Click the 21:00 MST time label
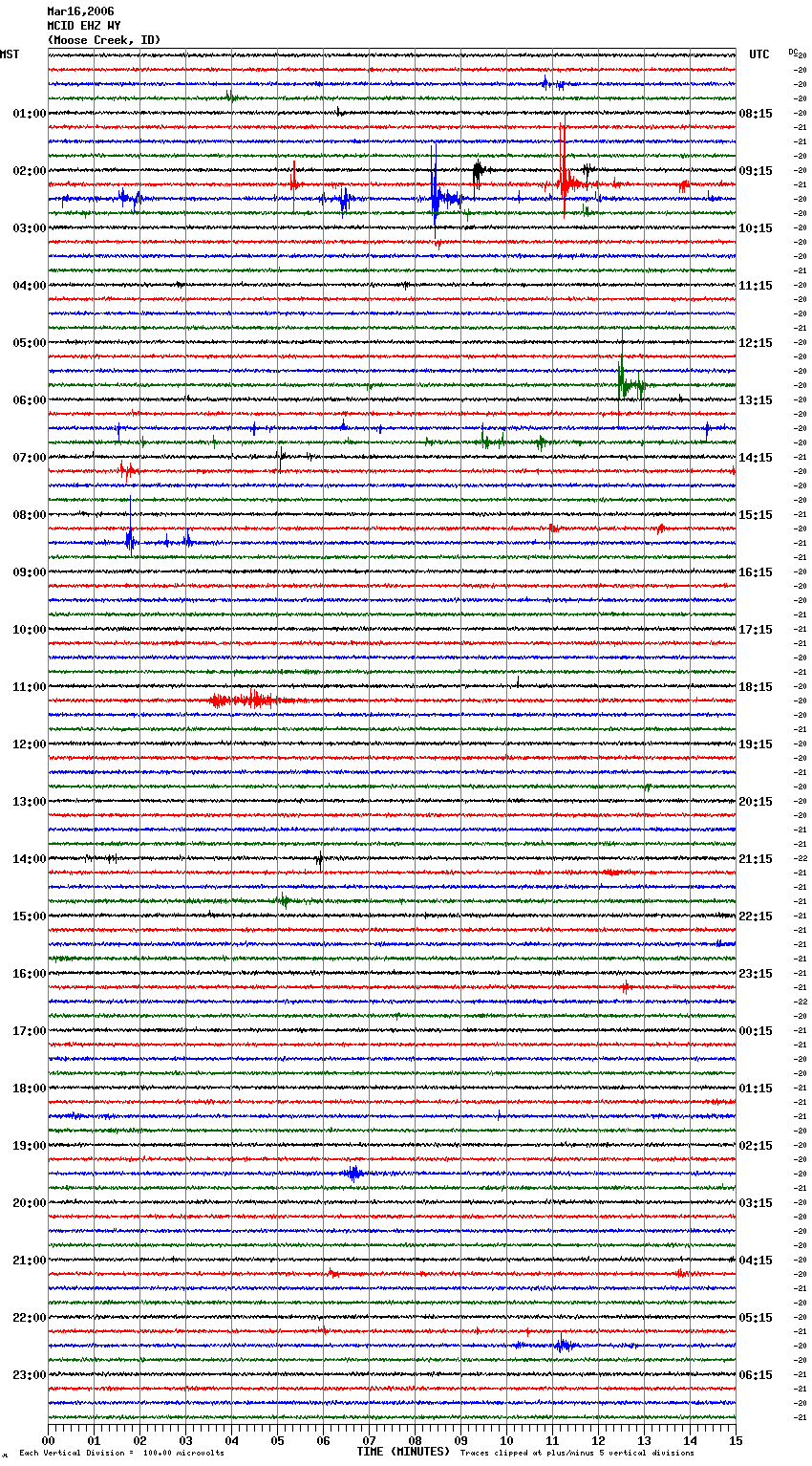This screenshot has height=1466, width=812. (x=29, y=1261)
